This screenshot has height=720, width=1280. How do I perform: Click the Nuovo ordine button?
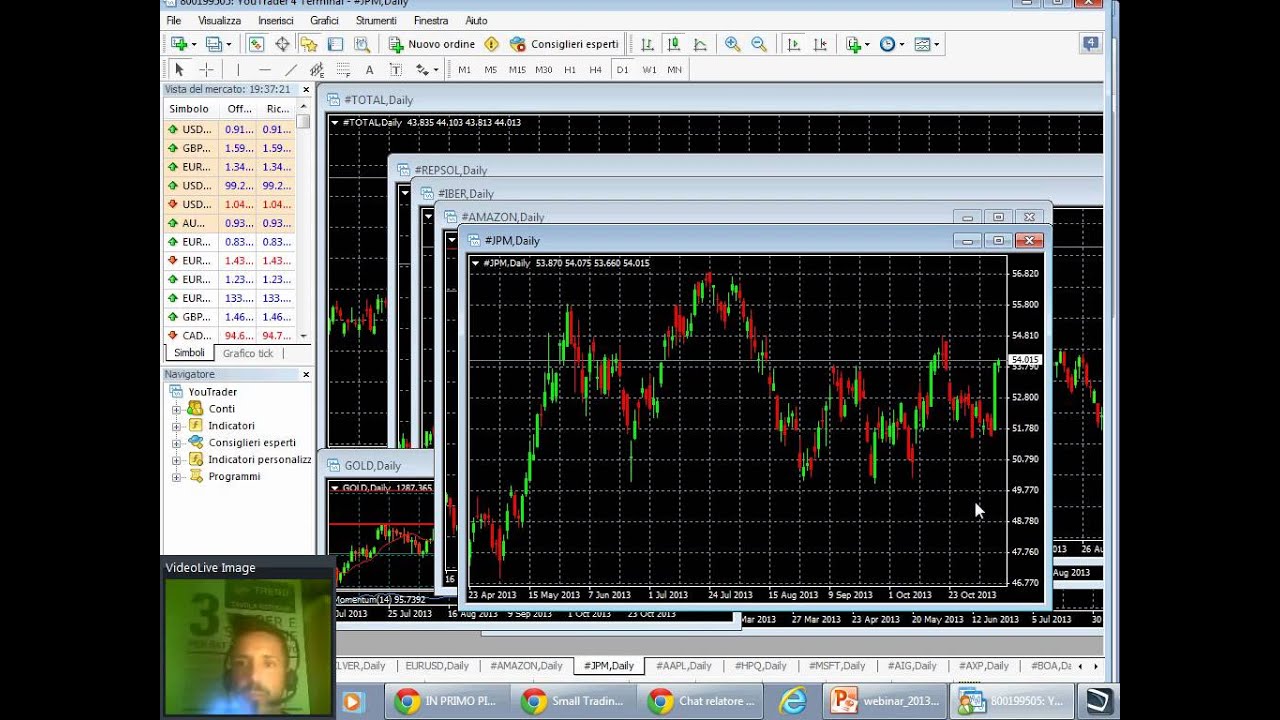(432, 44)
